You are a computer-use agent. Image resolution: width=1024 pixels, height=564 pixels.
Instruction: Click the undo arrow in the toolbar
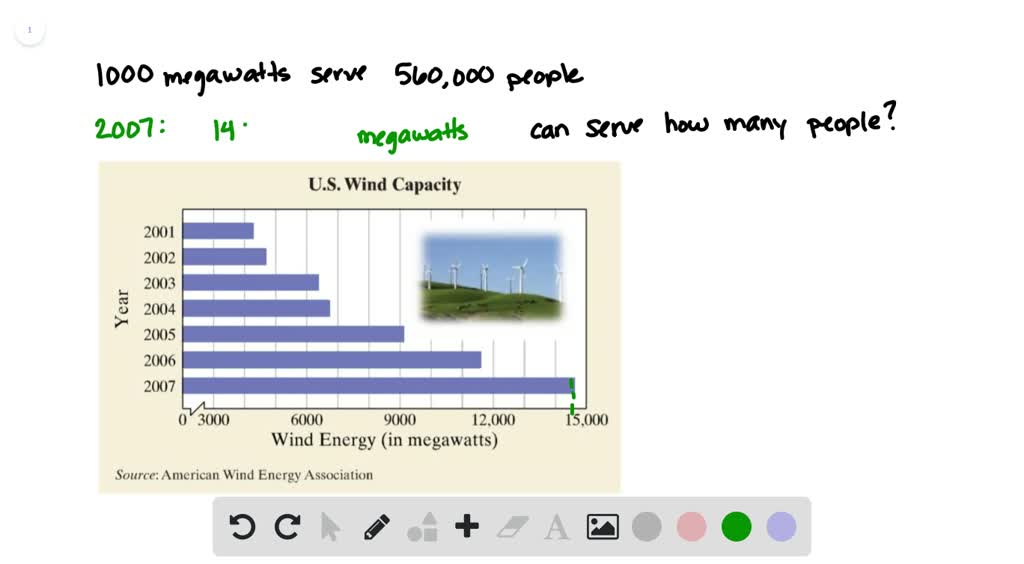pos(242,527)
